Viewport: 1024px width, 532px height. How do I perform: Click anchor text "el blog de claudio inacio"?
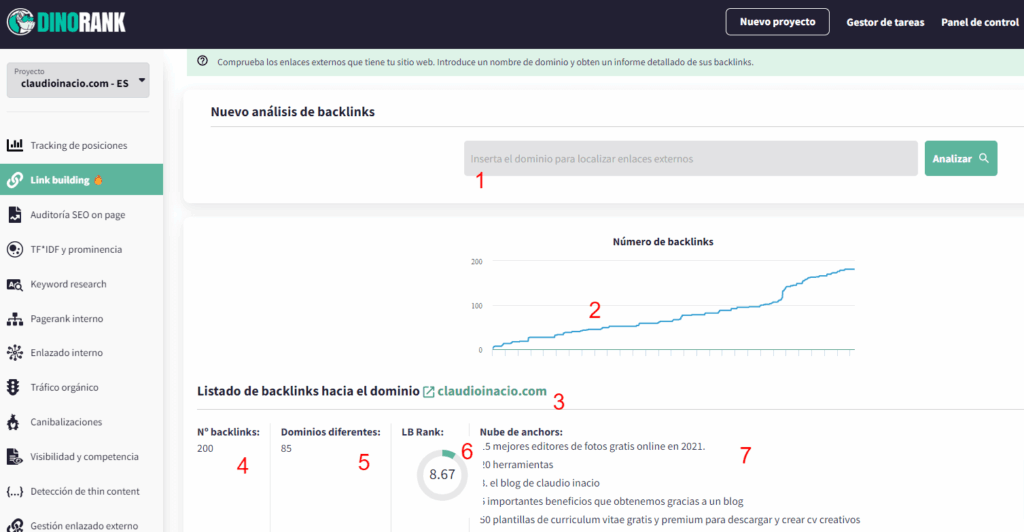(x=545, y=483)
